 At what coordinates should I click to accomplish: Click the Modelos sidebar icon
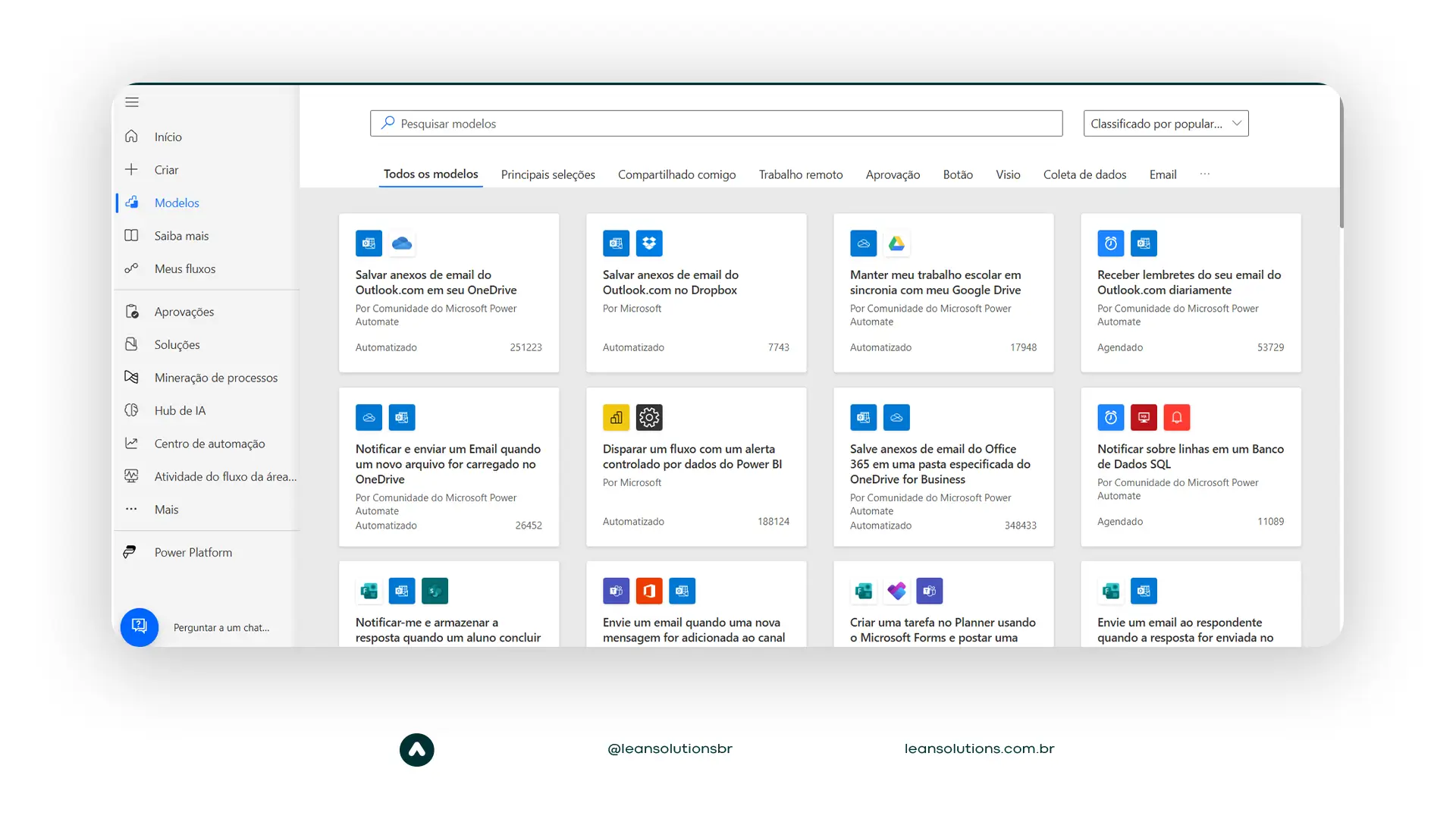click(x=132, y=202)
